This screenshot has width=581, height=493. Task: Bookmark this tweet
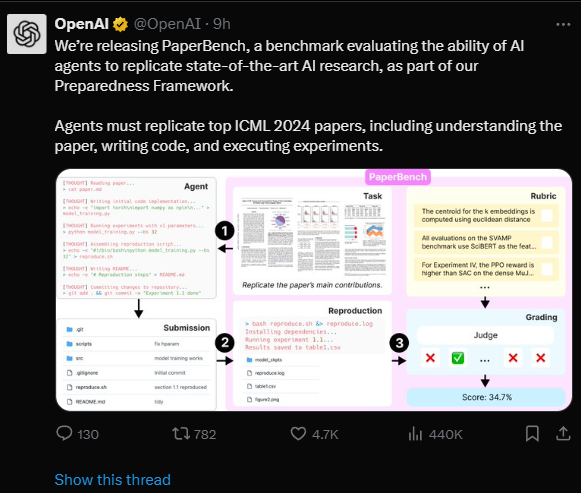tap(532, 434)
